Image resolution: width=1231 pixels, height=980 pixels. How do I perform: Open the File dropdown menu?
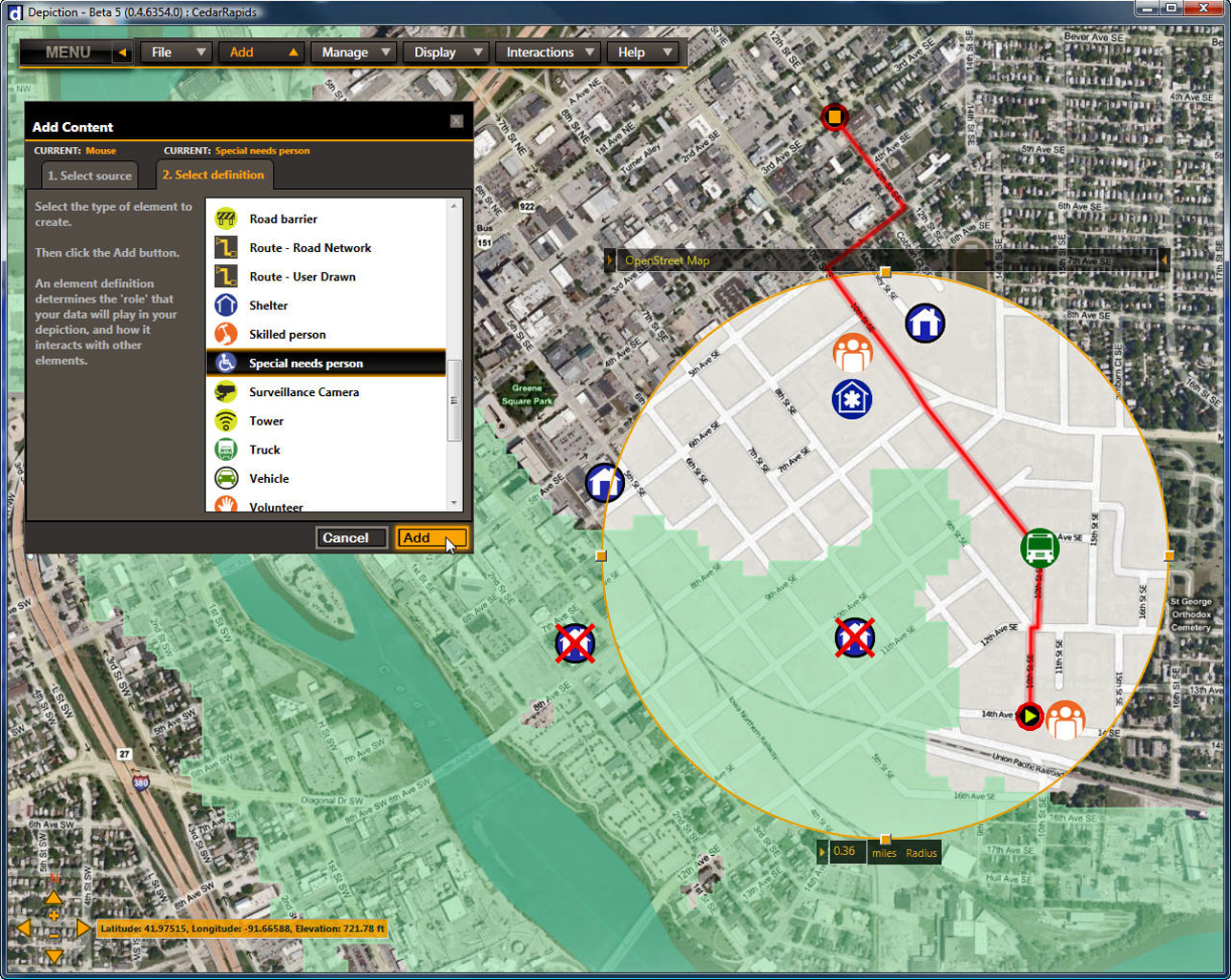click(177, 52)
